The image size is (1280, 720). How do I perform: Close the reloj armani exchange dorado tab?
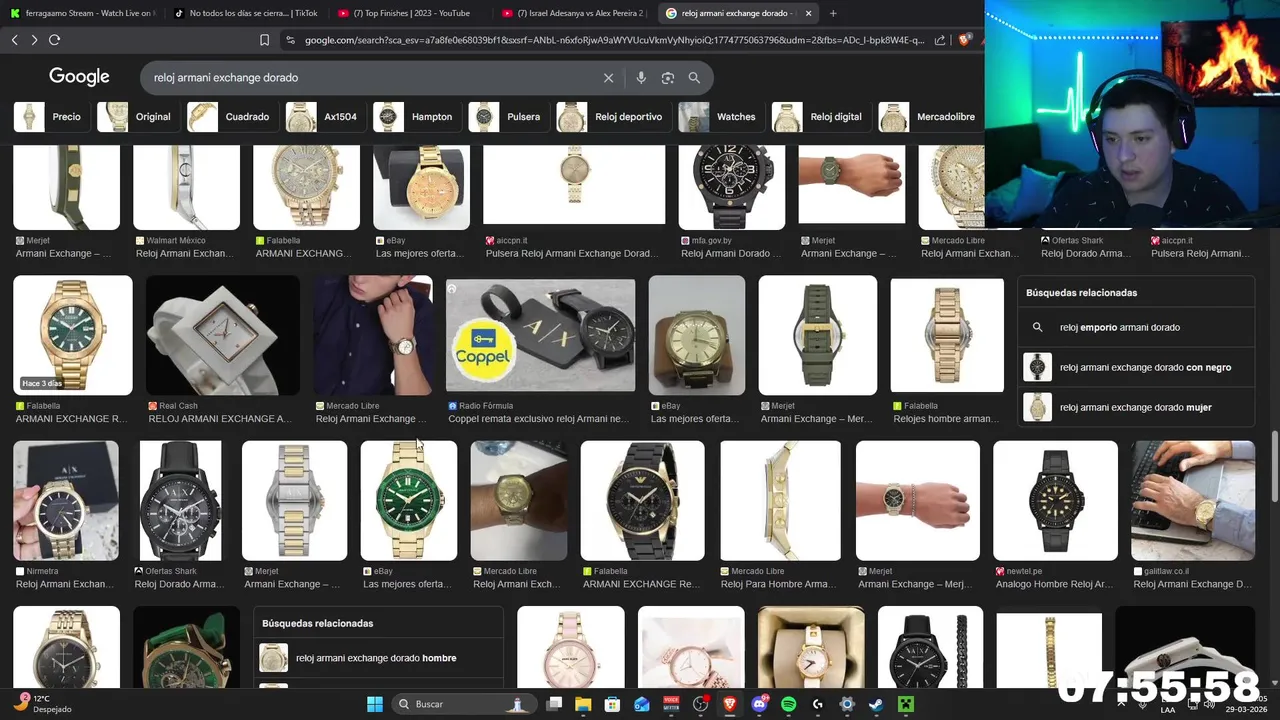click(x=808, y=13)
